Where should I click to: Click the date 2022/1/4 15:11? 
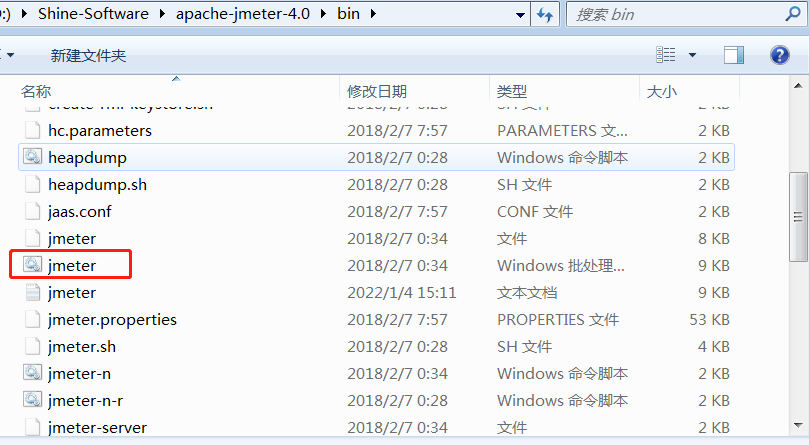401,293
